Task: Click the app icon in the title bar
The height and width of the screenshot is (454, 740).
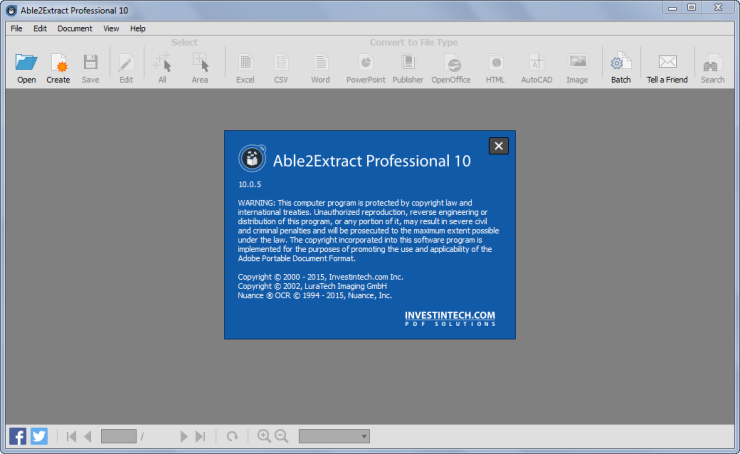Action: coord(11,10)
